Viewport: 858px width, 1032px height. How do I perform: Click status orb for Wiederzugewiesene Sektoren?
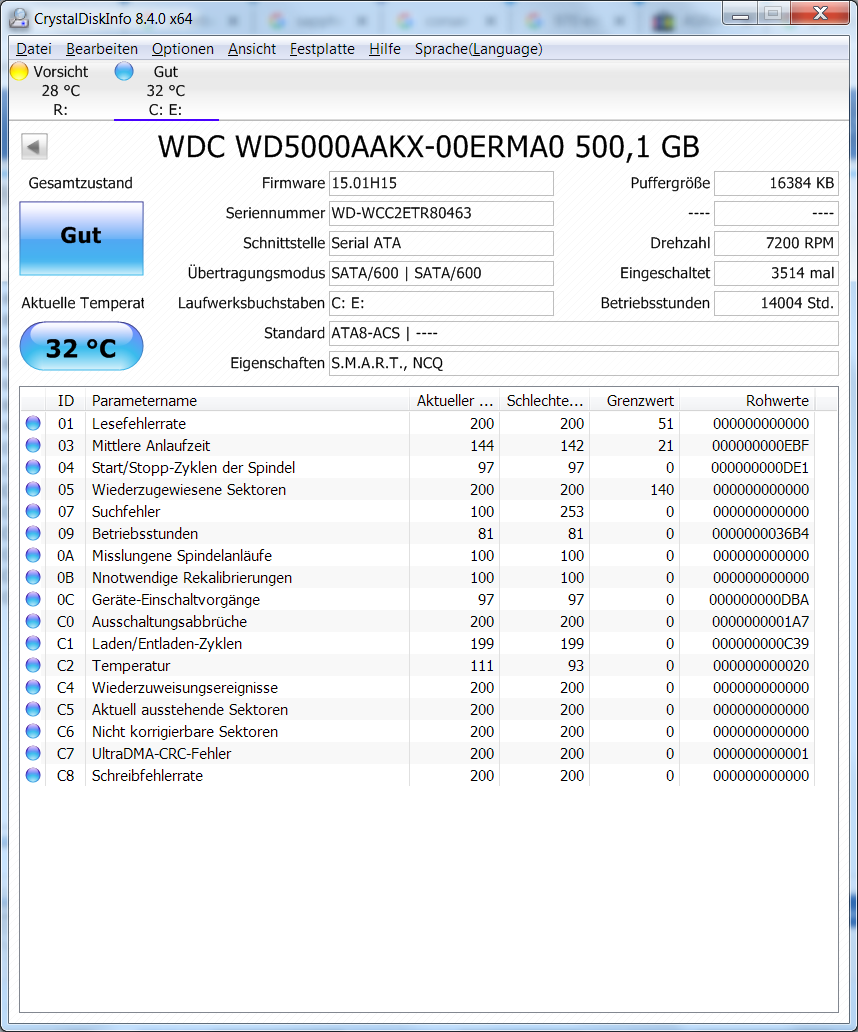coord(33,490)
